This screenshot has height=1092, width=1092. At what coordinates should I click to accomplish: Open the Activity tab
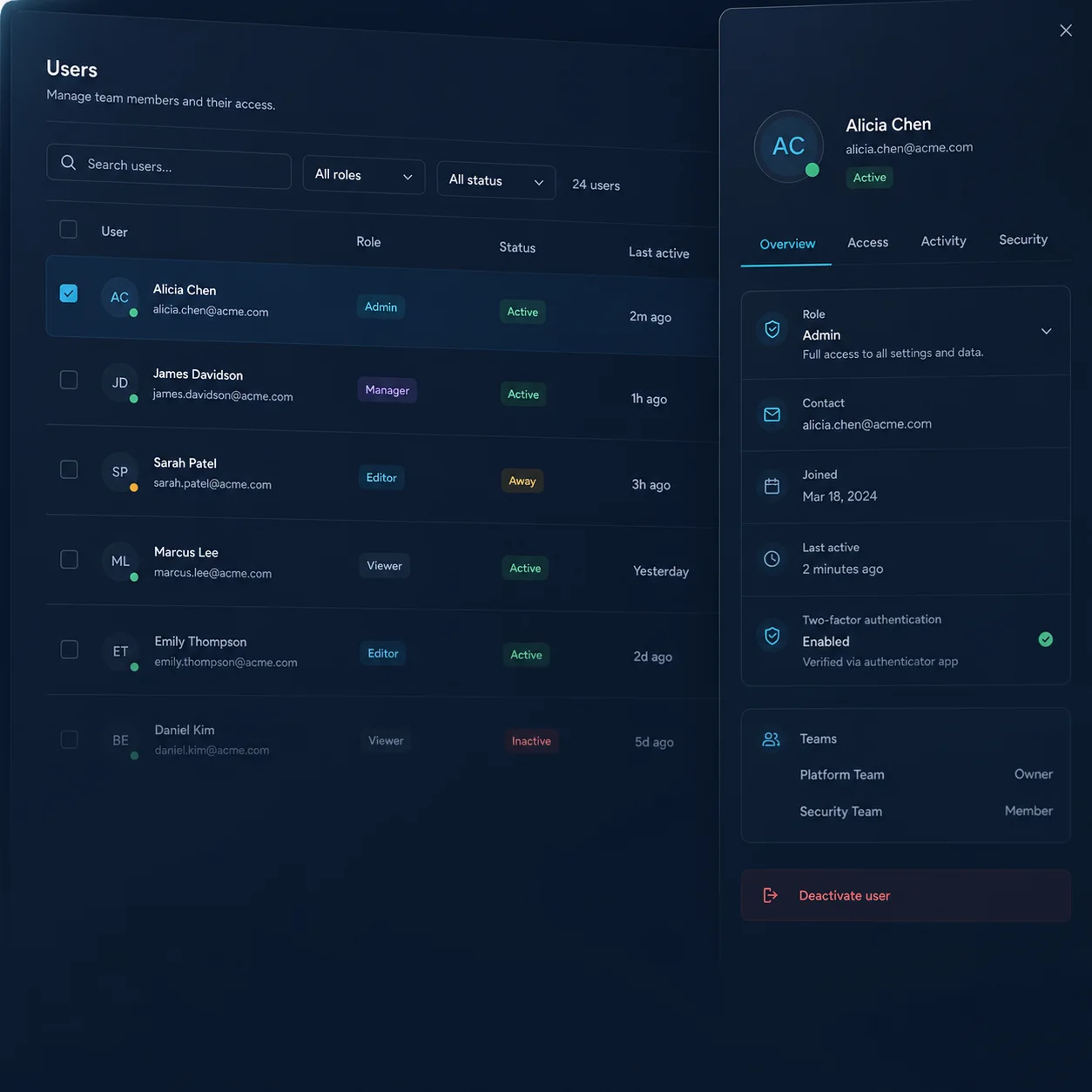[944, 241]
